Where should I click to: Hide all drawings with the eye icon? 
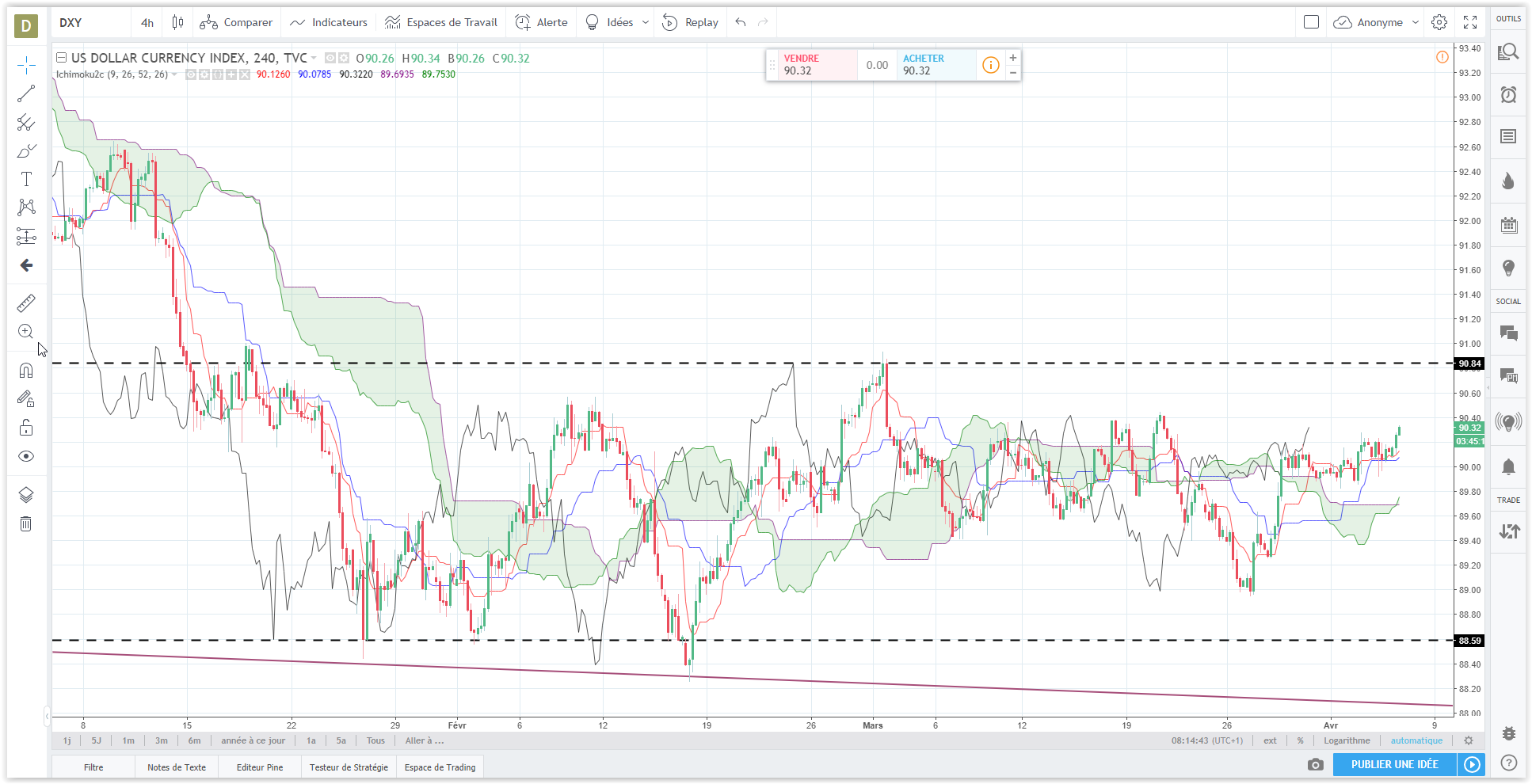click(26, 456)
